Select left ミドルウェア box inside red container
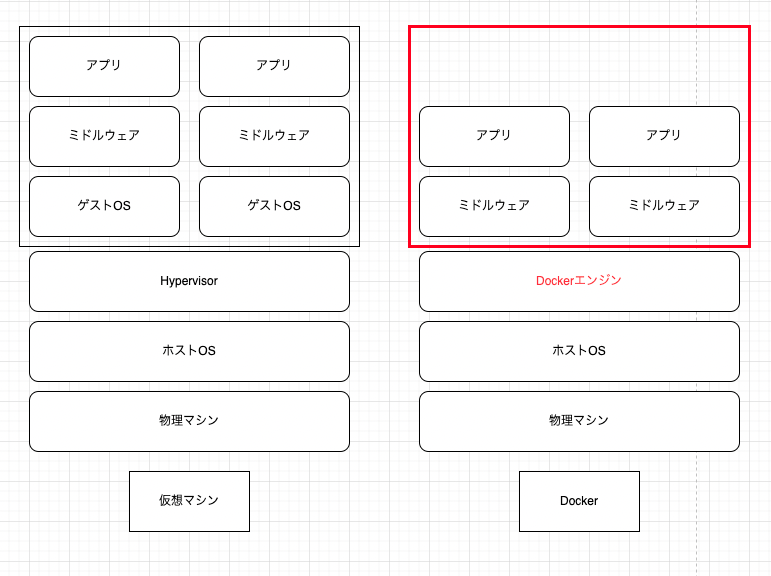 (494, 206)
